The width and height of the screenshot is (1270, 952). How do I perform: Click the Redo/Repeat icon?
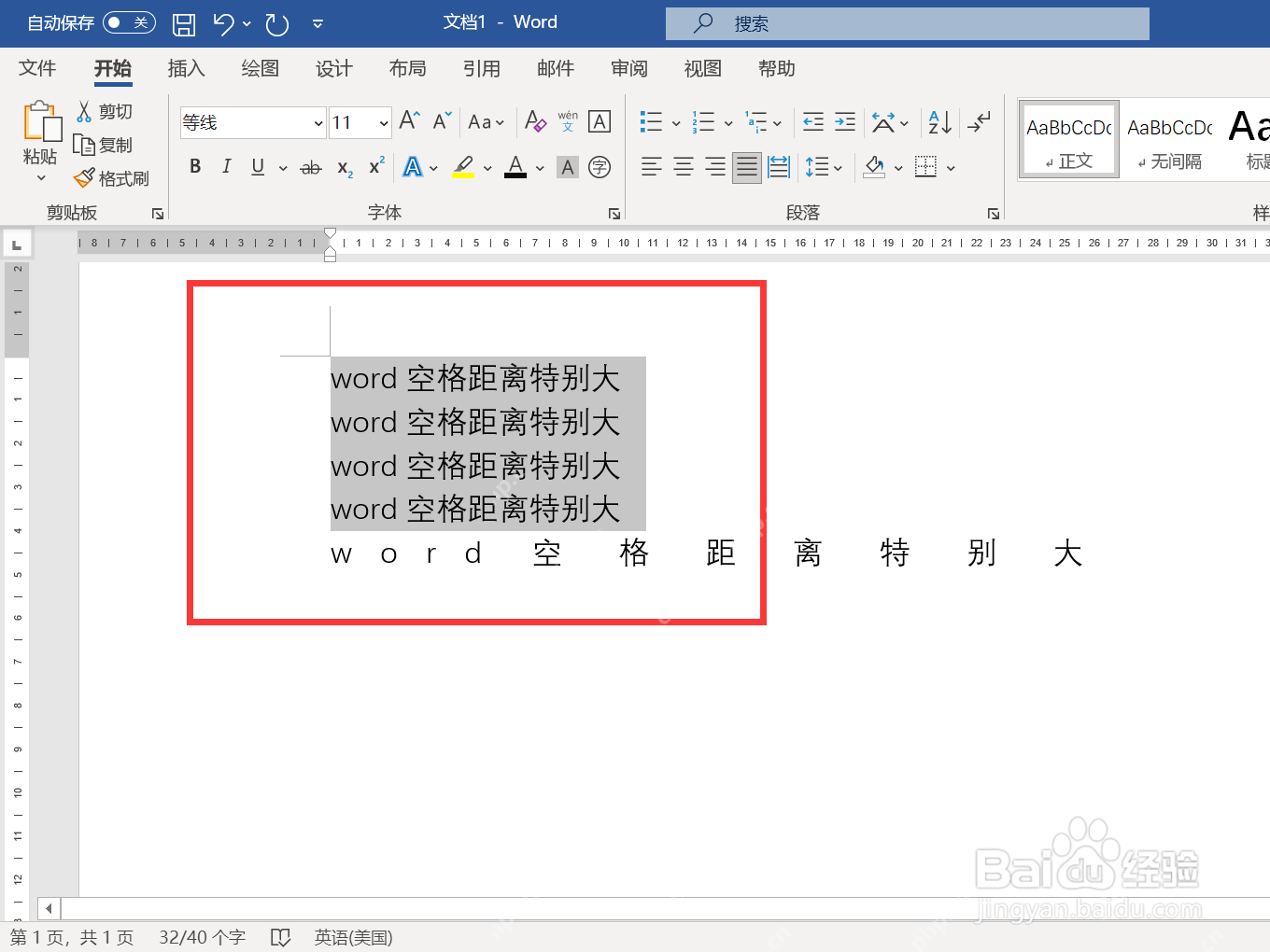click(277, 24)
